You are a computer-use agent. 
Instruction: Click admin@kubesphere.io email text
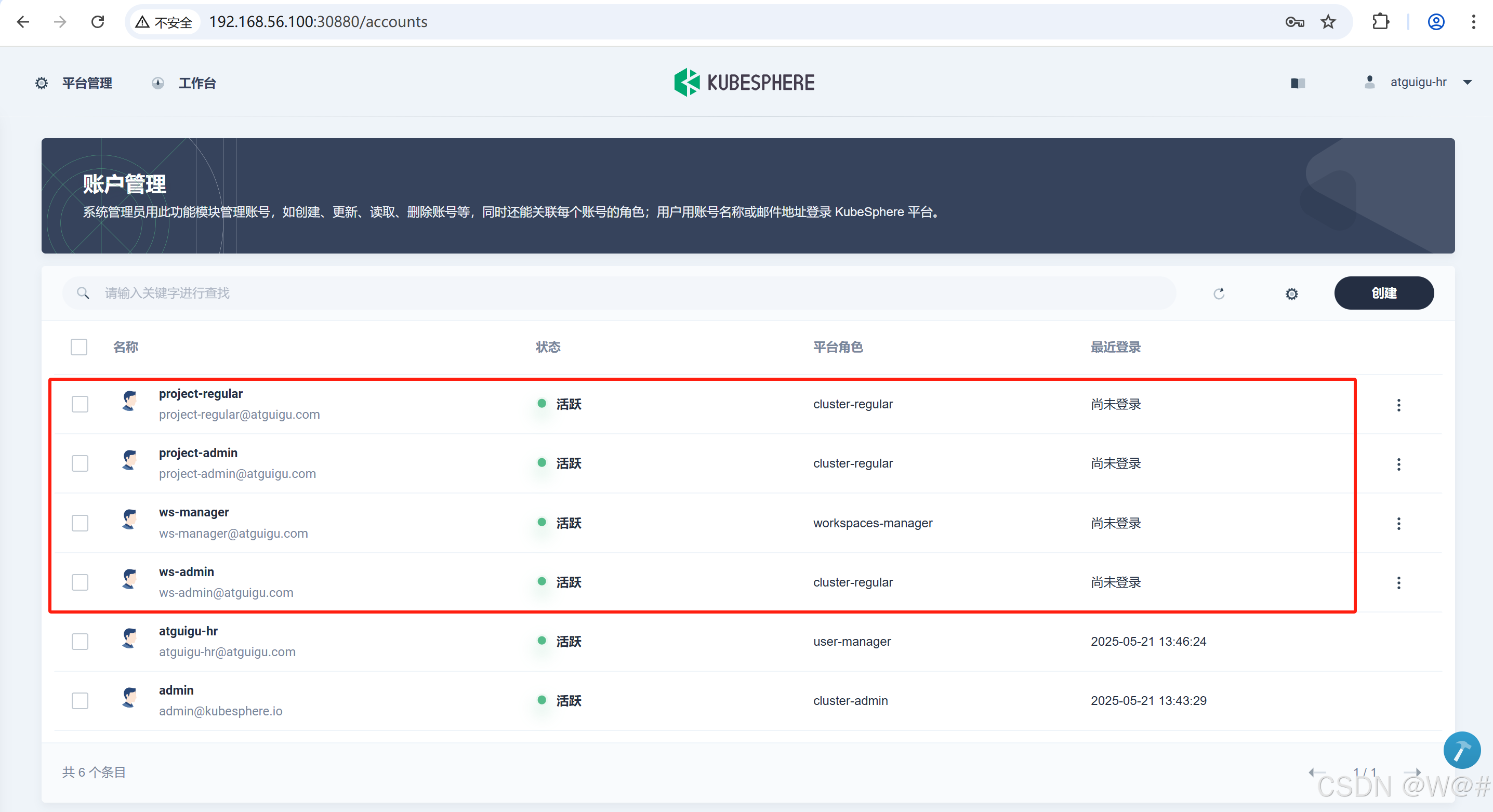(x=220, y=711)
